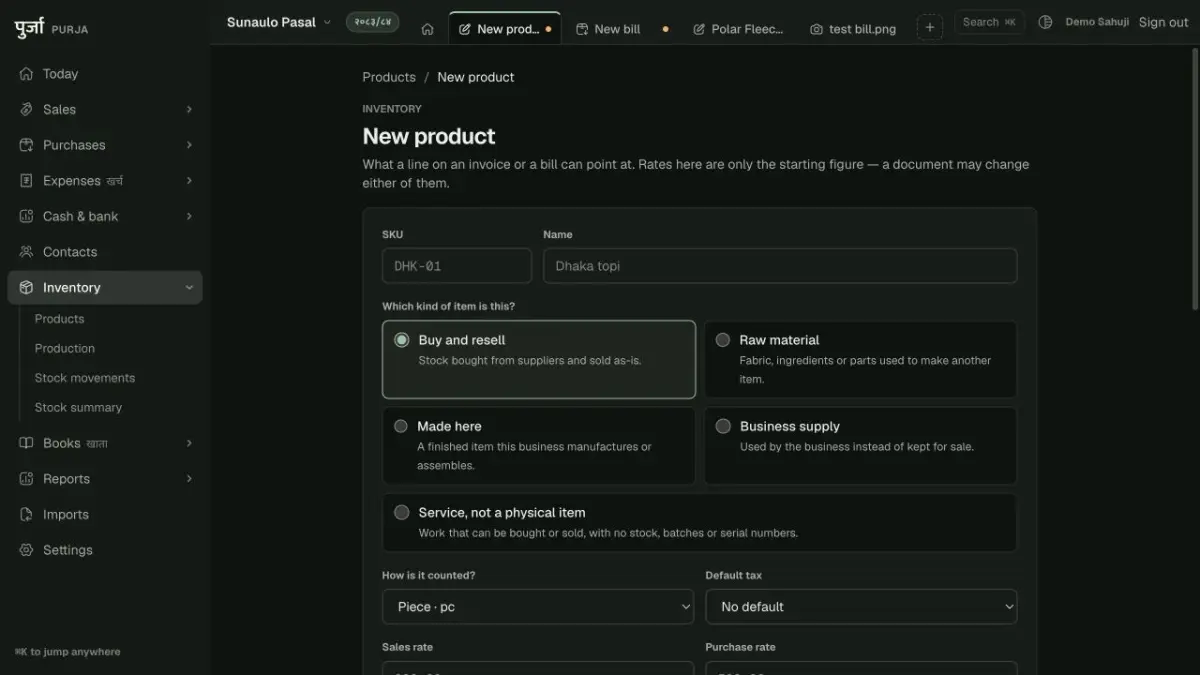The height and width of the screenshot is (675, 1200).
Task: Select the New prod tab
Action: [x=505, y=28]
